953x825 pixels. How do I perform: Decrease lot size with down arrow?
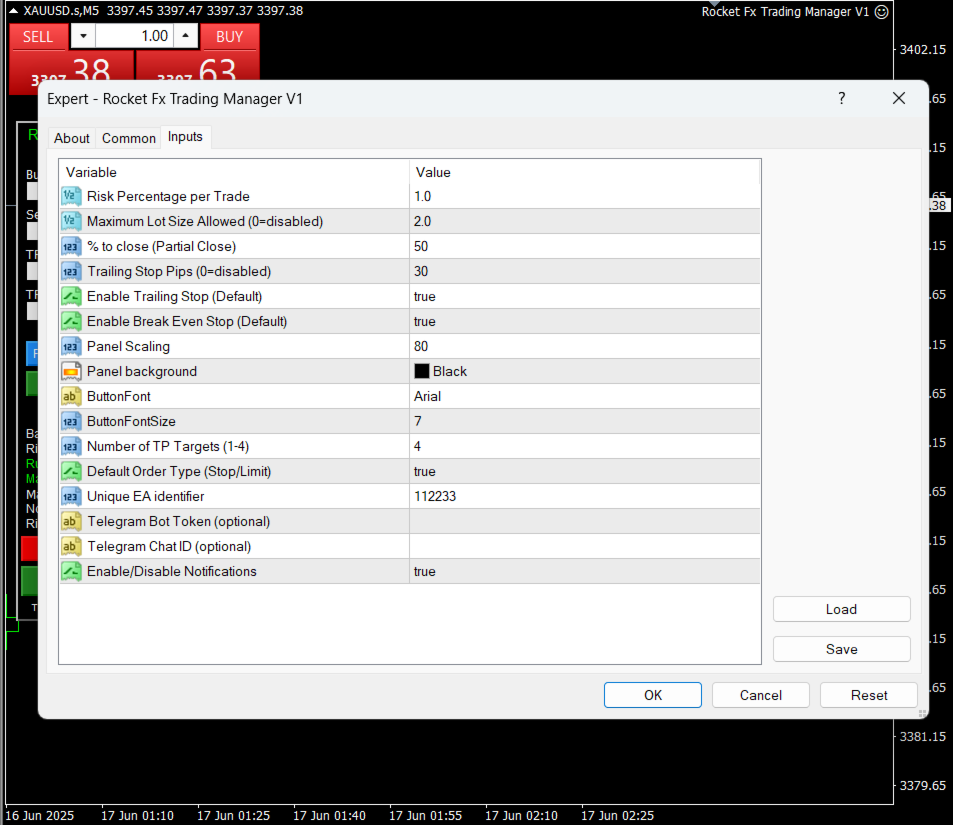click(83, 36)
